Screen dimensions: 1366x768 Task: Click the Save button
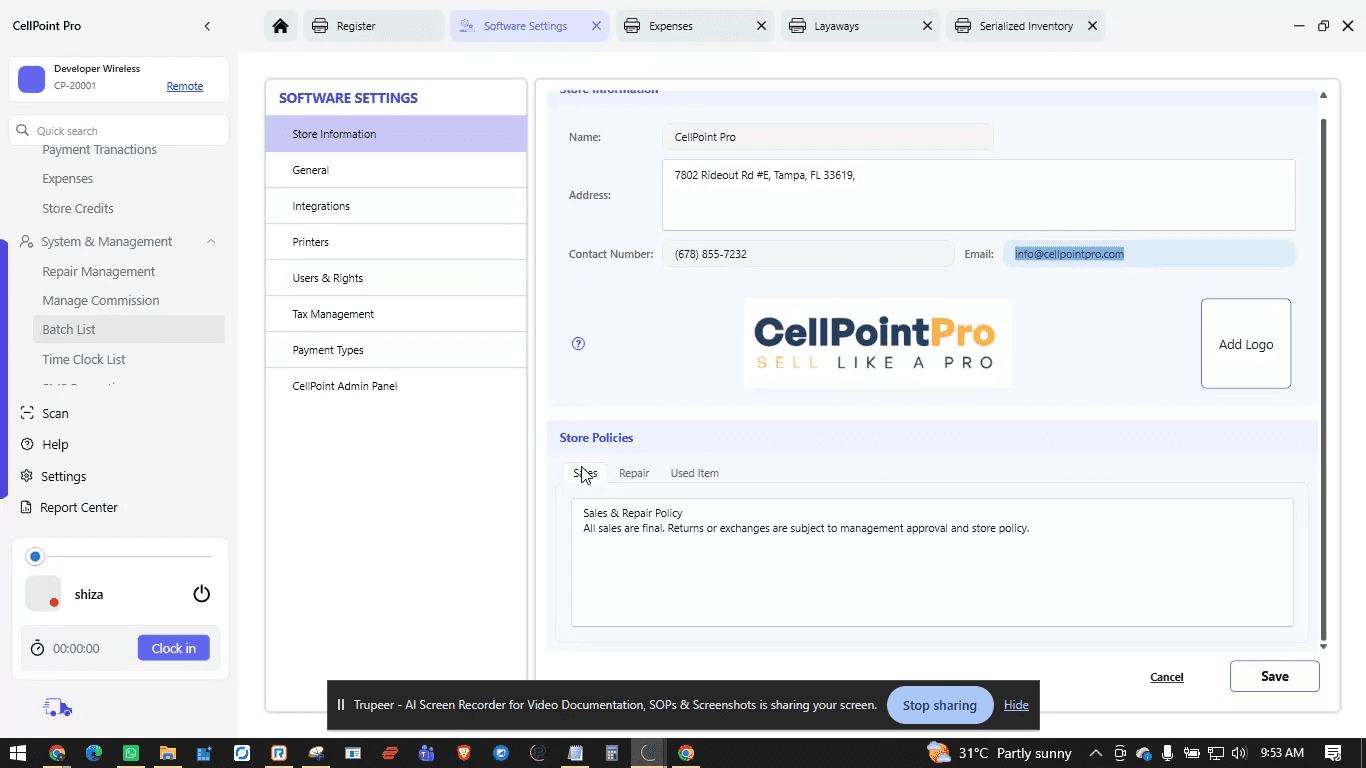[1275, 676]
